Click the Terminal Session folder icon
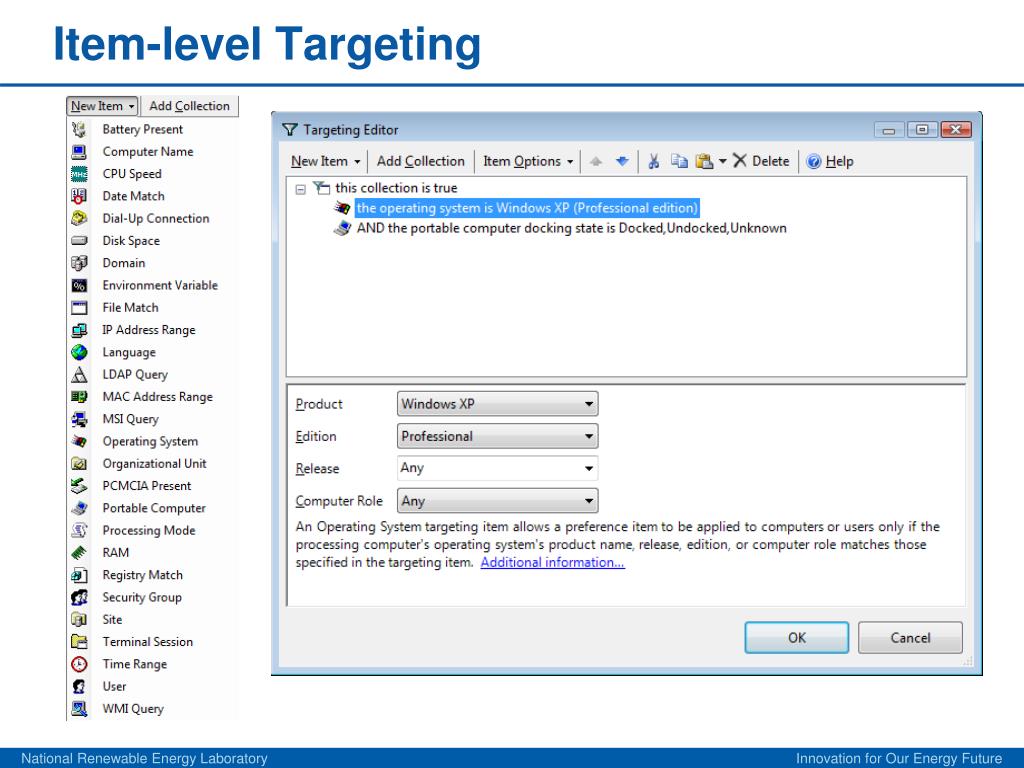This screenshot has height=768, width=1024. pyautogui.click(x=79, y=642)
